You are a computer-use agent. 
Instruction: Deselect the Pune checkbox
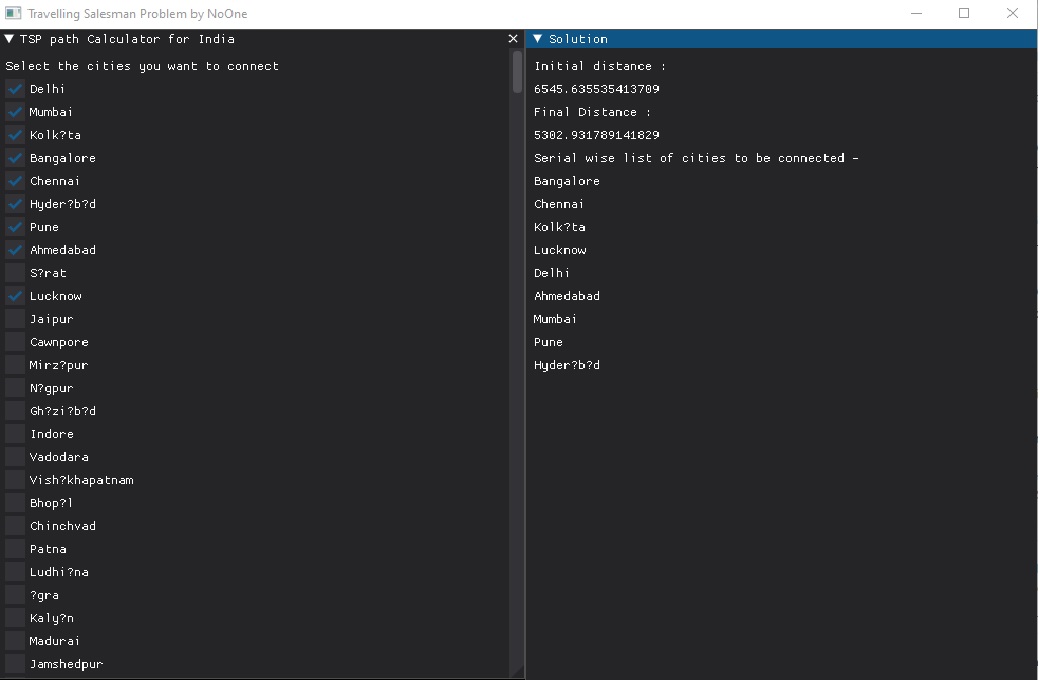(13, 227)
